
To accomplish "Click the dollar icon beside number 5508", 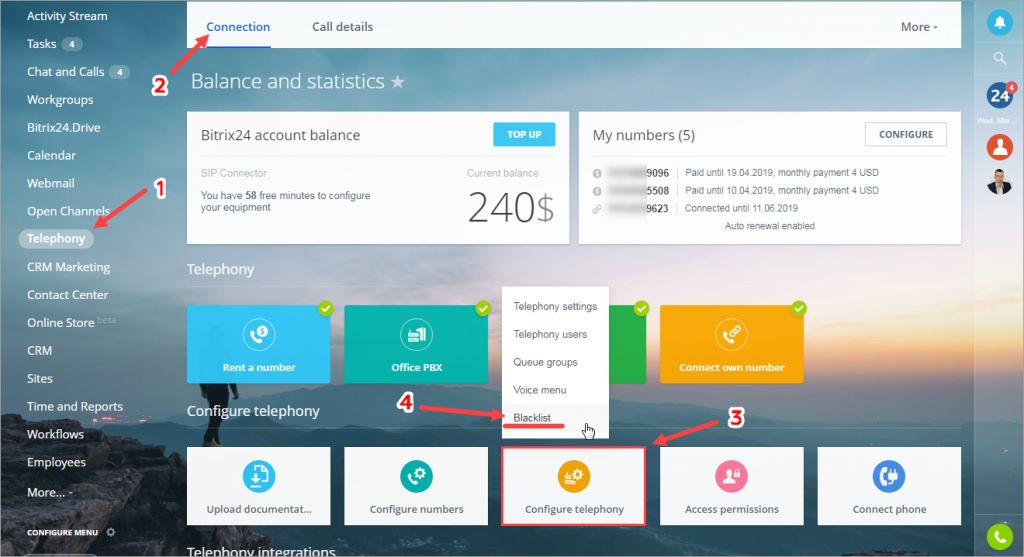I will [x=597, y=191].
